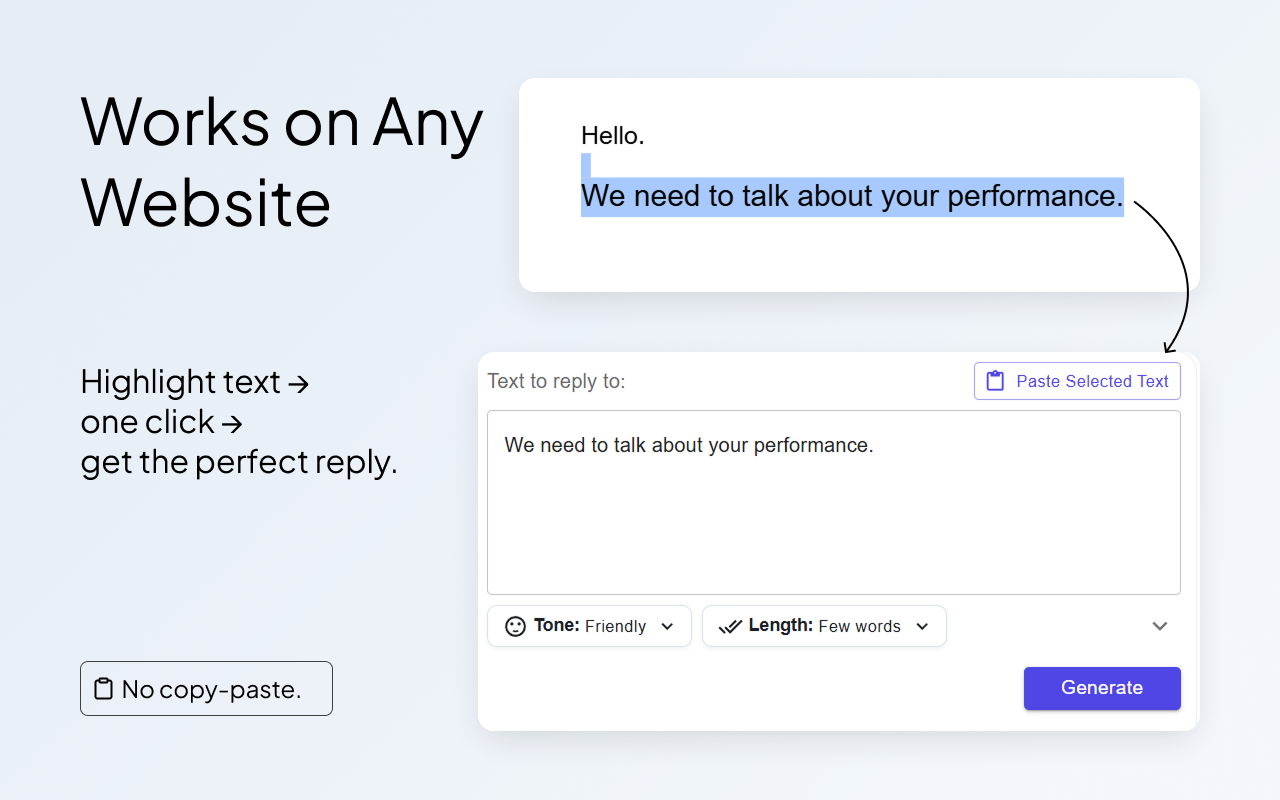Click the arrow glyph after Highlight text
1280x800 pixels.
298,383
